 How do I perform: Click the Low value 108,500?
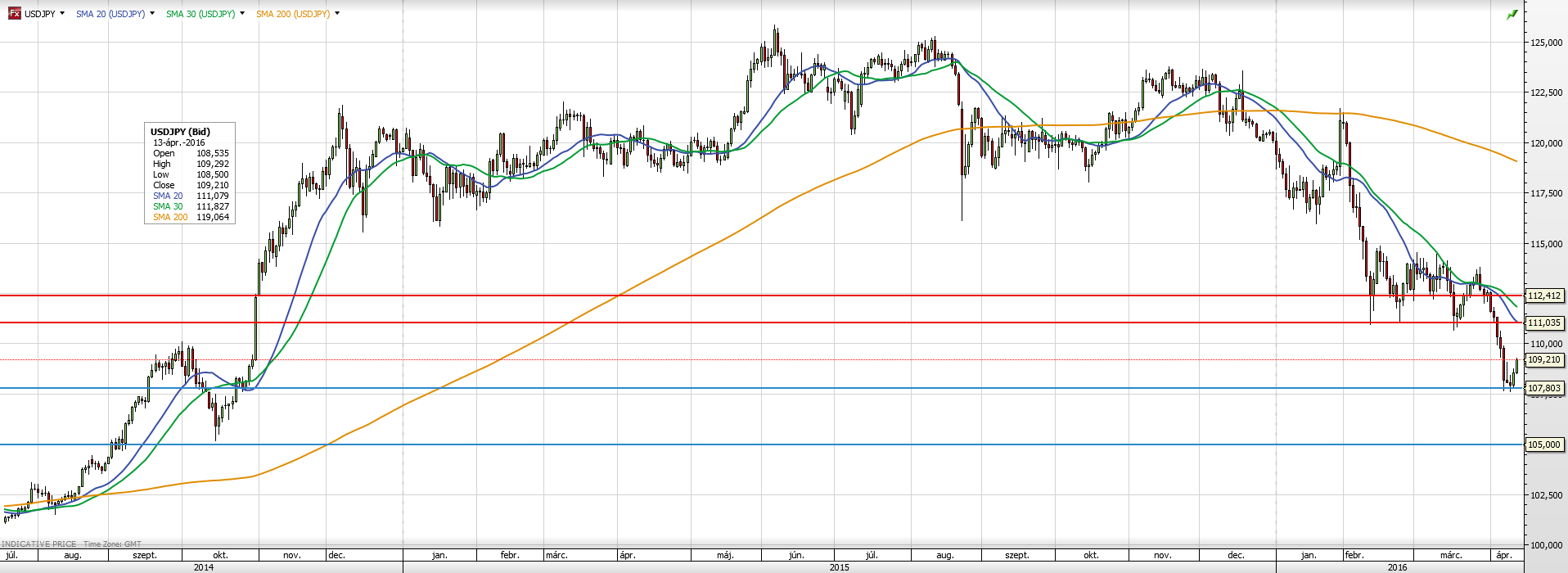[213, 174]
